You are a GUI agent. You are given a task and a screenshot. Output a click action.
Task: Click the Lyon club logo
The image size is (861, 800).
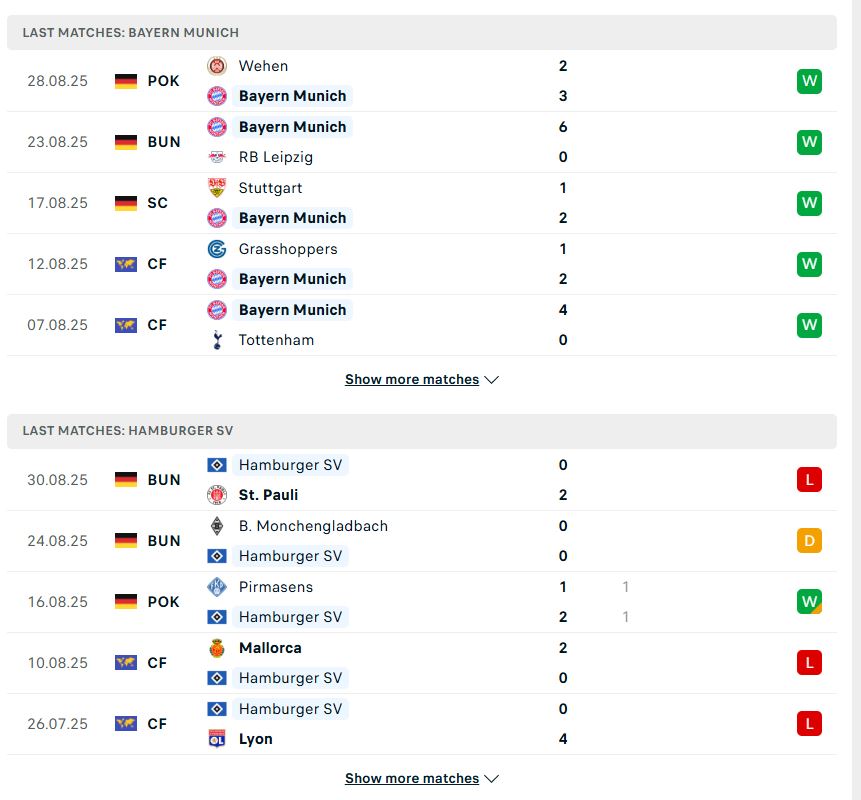(x=220, y=739)
